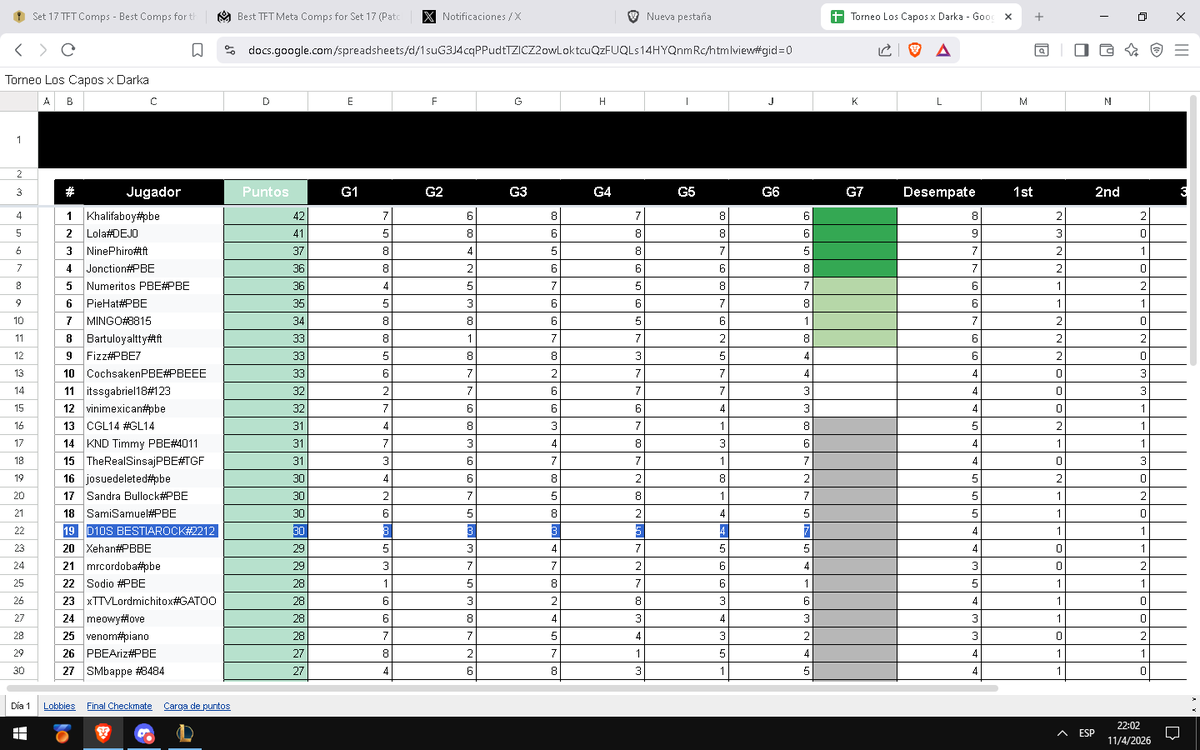Select xTTVLordmichitox#GATOO cell
Screen dimensions: 1200x750
[x=153, y=601]
